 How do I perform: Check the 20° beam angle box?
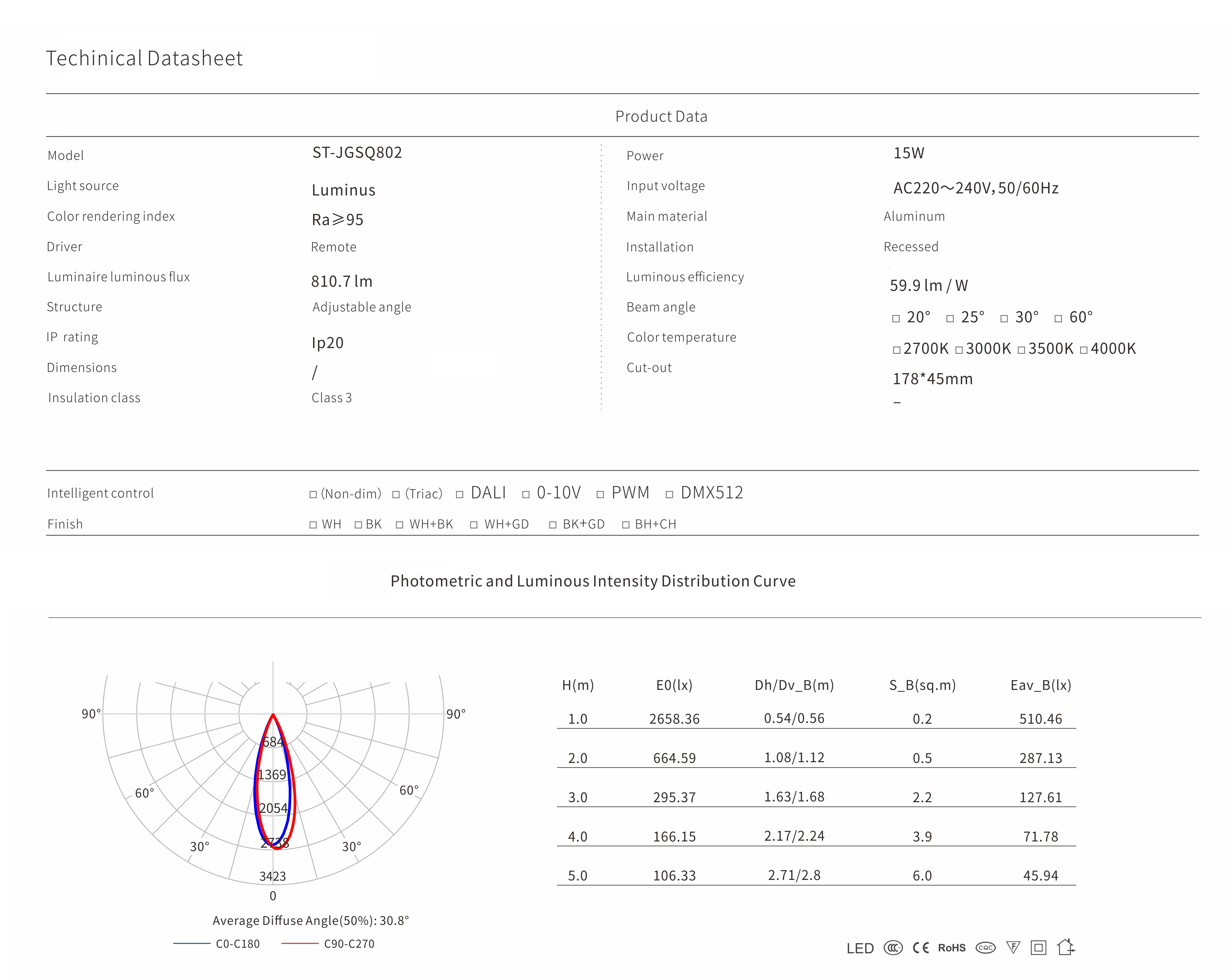(x=896, y=319)
